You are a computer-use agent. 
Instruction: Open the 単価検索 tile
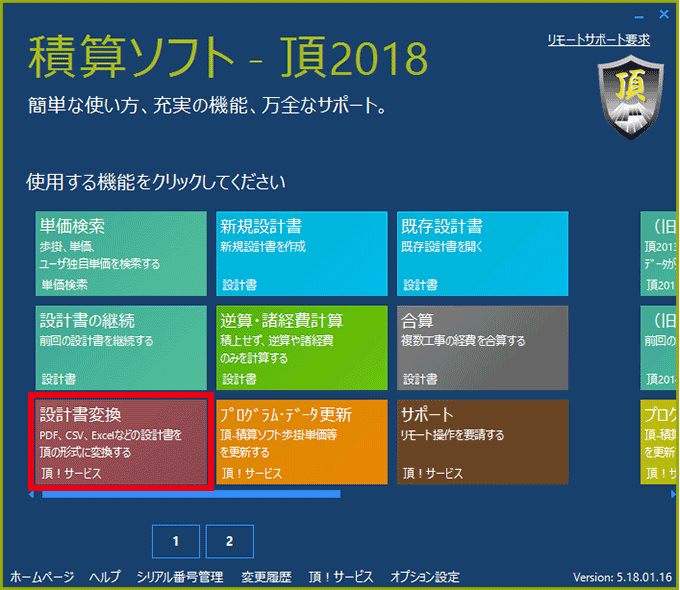point(121,254)
